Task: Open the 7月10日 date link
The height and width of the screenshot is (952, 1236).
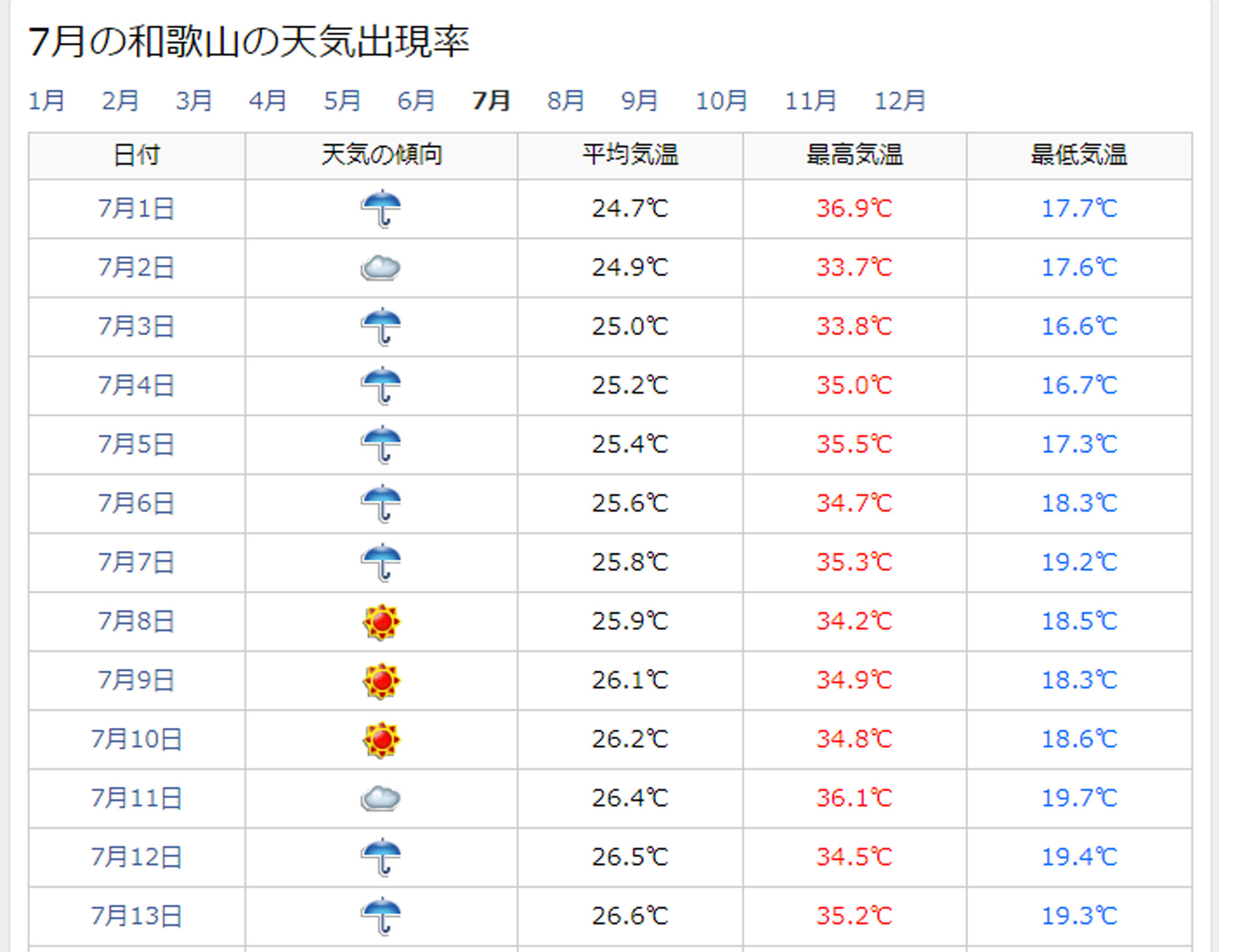Action: click(x=137, y=739)
